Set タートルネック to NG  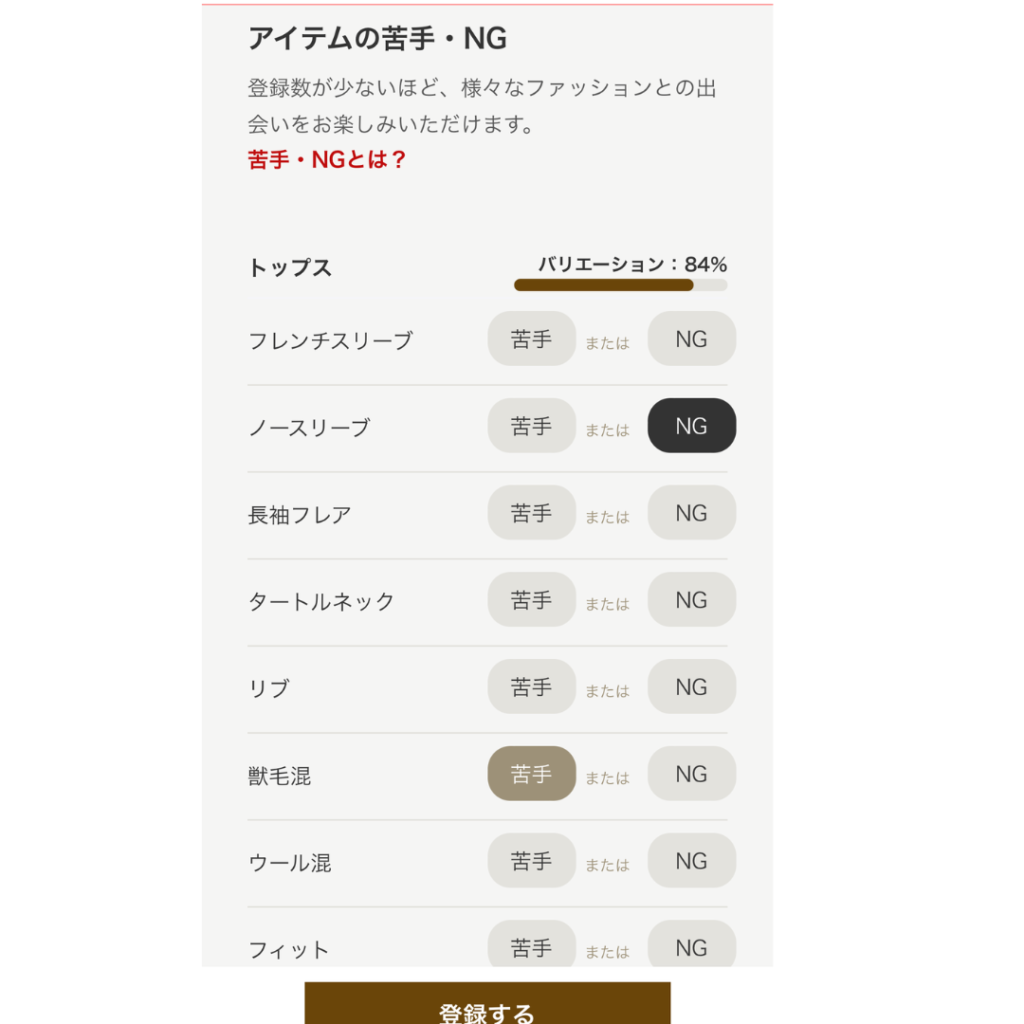pyautogui.click(x=691, y=600)
